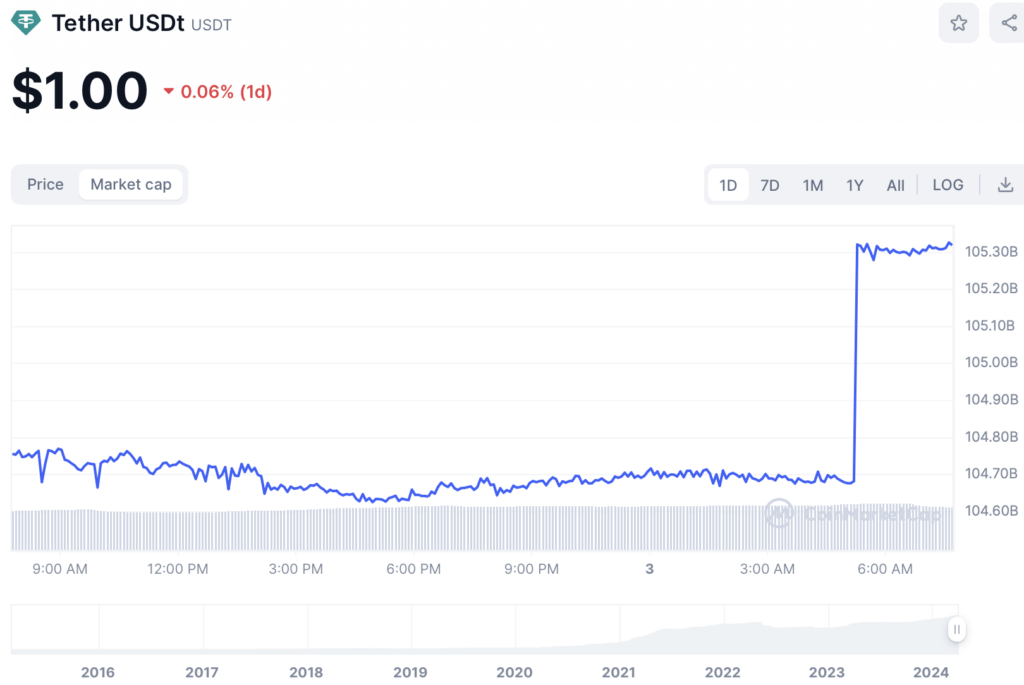Open the share icon button
Screen dimensions: 1024x685
(x=1008, y=24)
